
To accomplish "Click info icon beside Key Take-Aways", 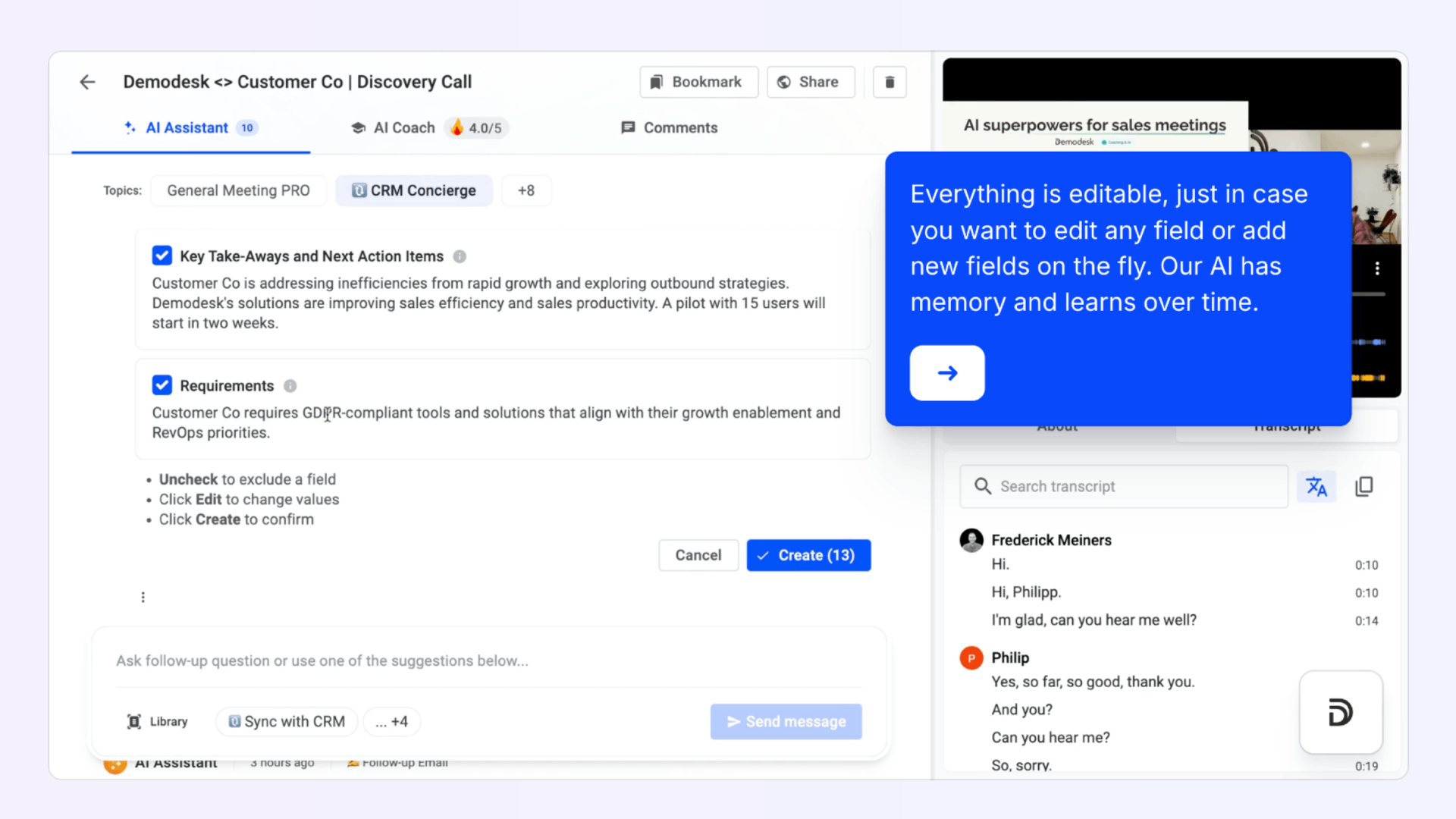I will tap(460, 256).
